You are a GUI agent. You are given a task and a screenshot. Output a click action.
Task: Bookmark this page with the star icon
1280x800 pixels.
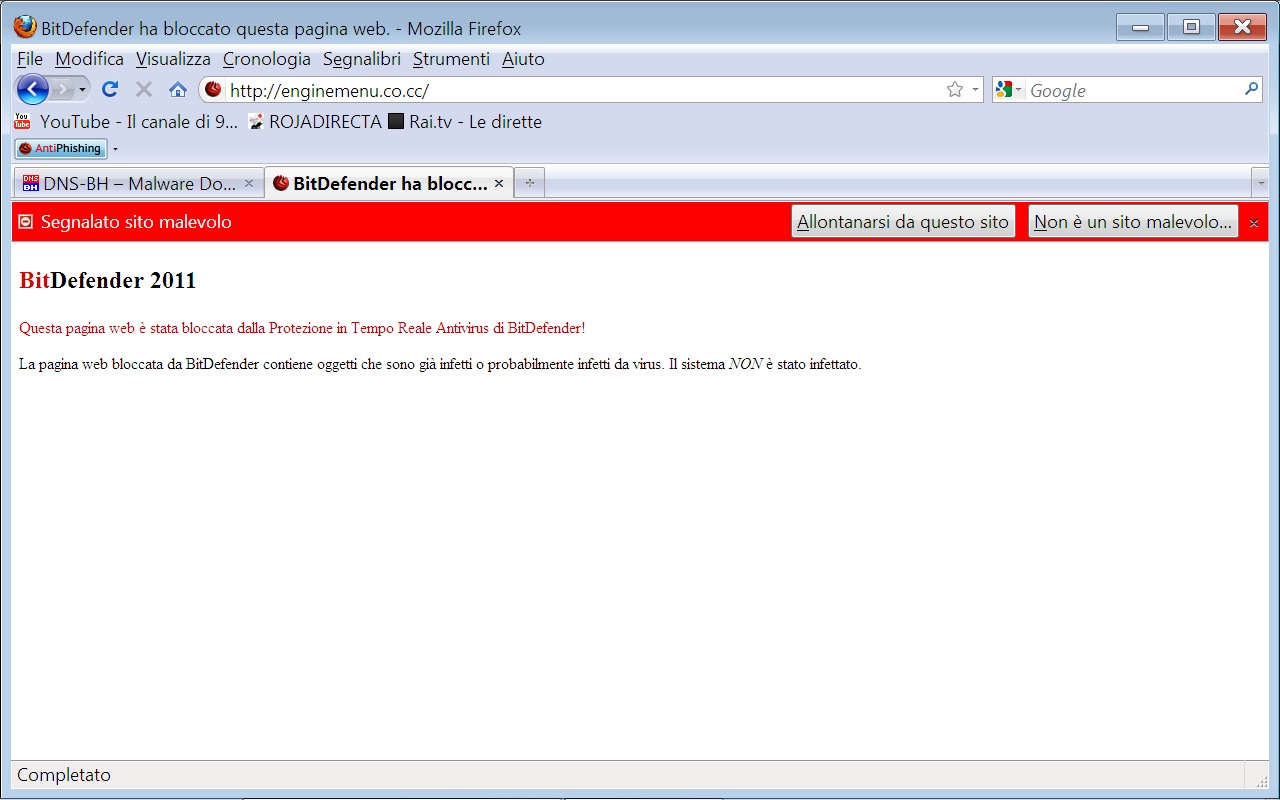[955, 90]
